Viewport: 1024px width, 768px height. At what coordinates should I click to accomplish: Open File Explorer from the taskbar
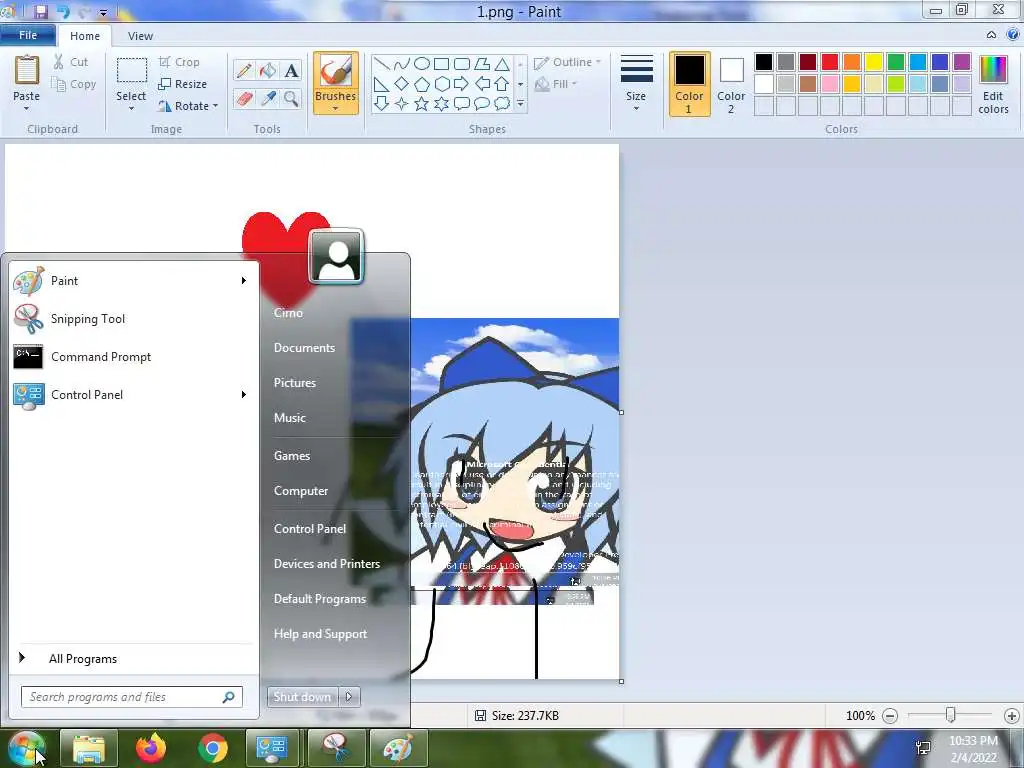89,748
